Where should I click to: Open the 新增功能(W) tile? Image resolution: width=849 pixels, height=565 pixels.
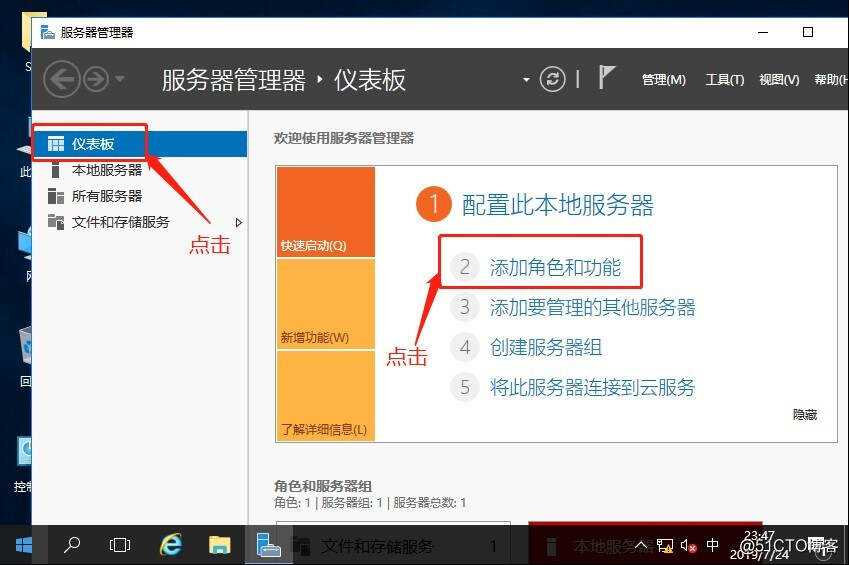325,304
